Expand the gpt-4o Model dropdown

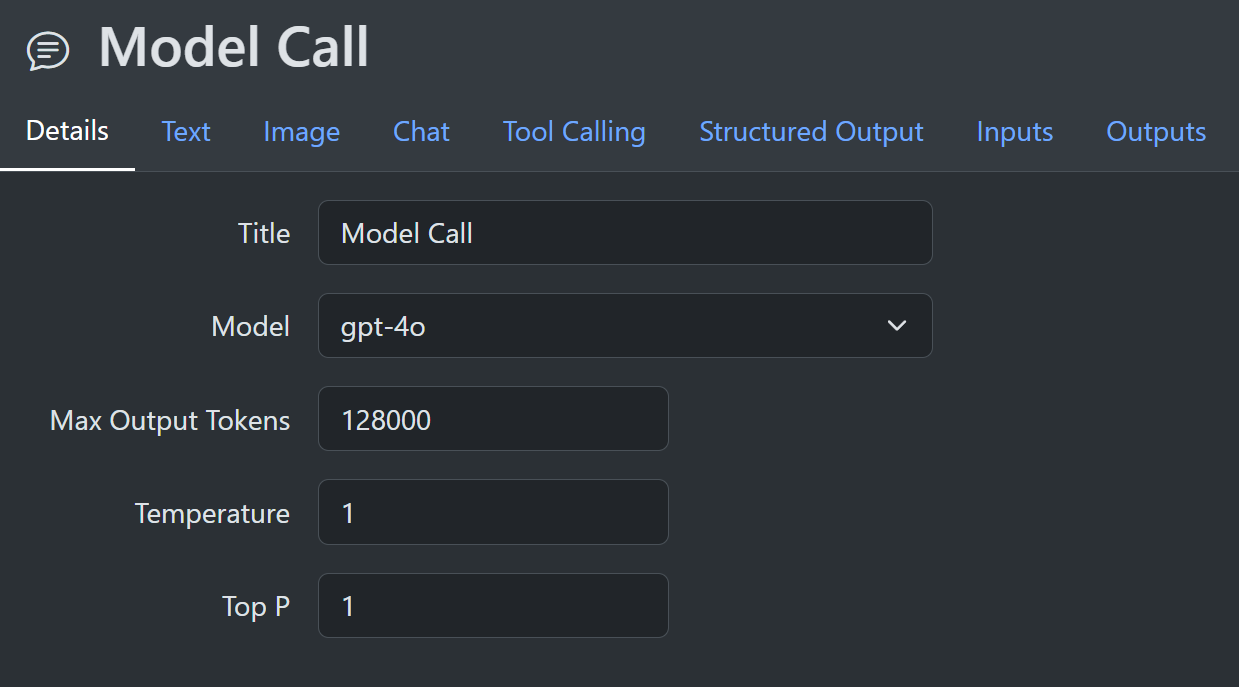(625, 326)
